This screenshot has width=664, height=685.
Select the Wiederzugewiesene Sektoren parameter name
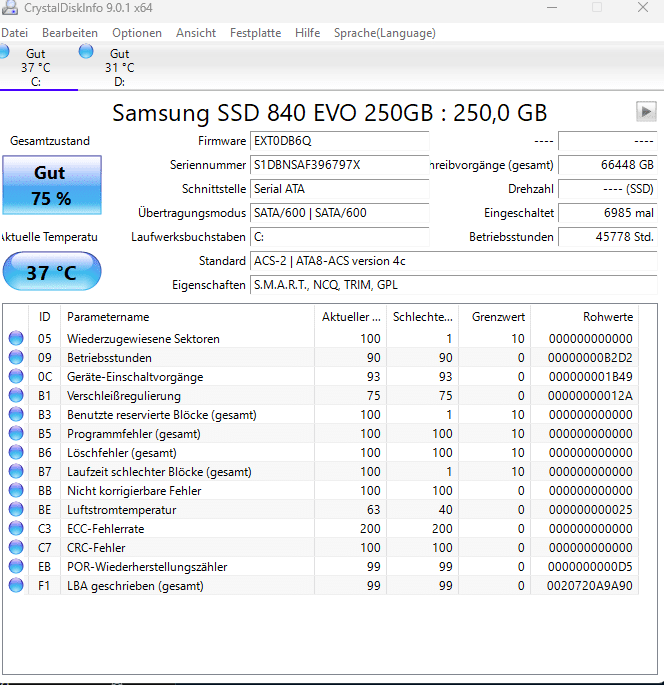coord(143,339)
